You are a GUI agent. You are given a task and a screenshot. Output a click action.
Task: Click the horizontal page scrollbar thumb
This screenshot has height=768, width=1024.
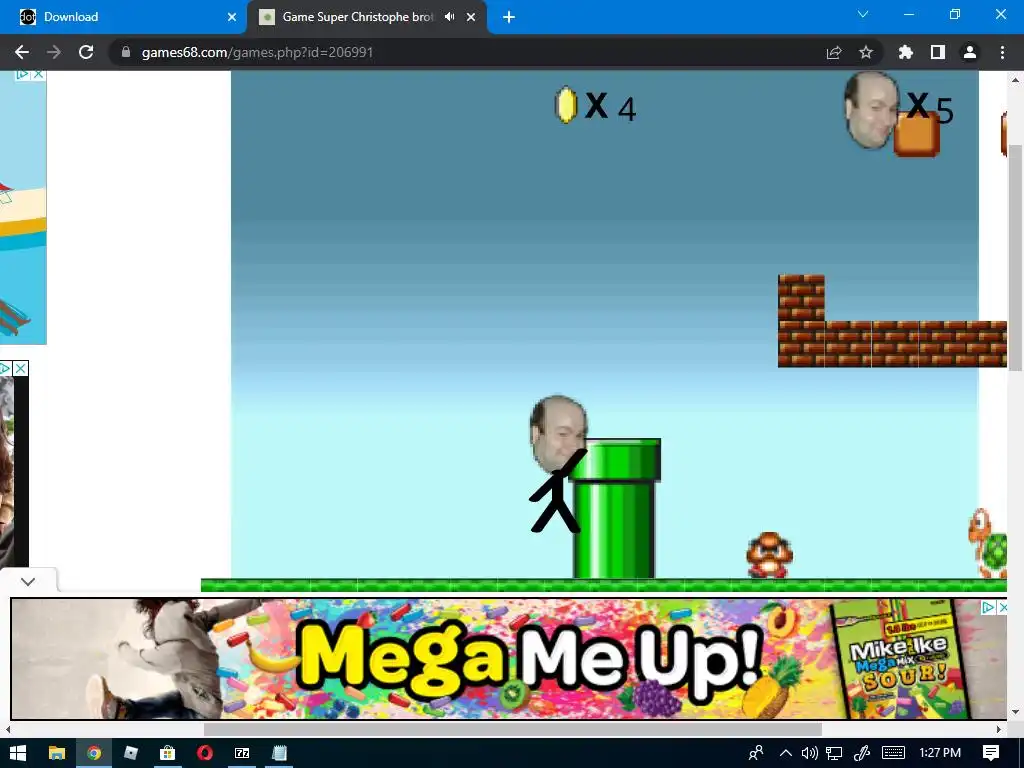click(x=513, y=729)
